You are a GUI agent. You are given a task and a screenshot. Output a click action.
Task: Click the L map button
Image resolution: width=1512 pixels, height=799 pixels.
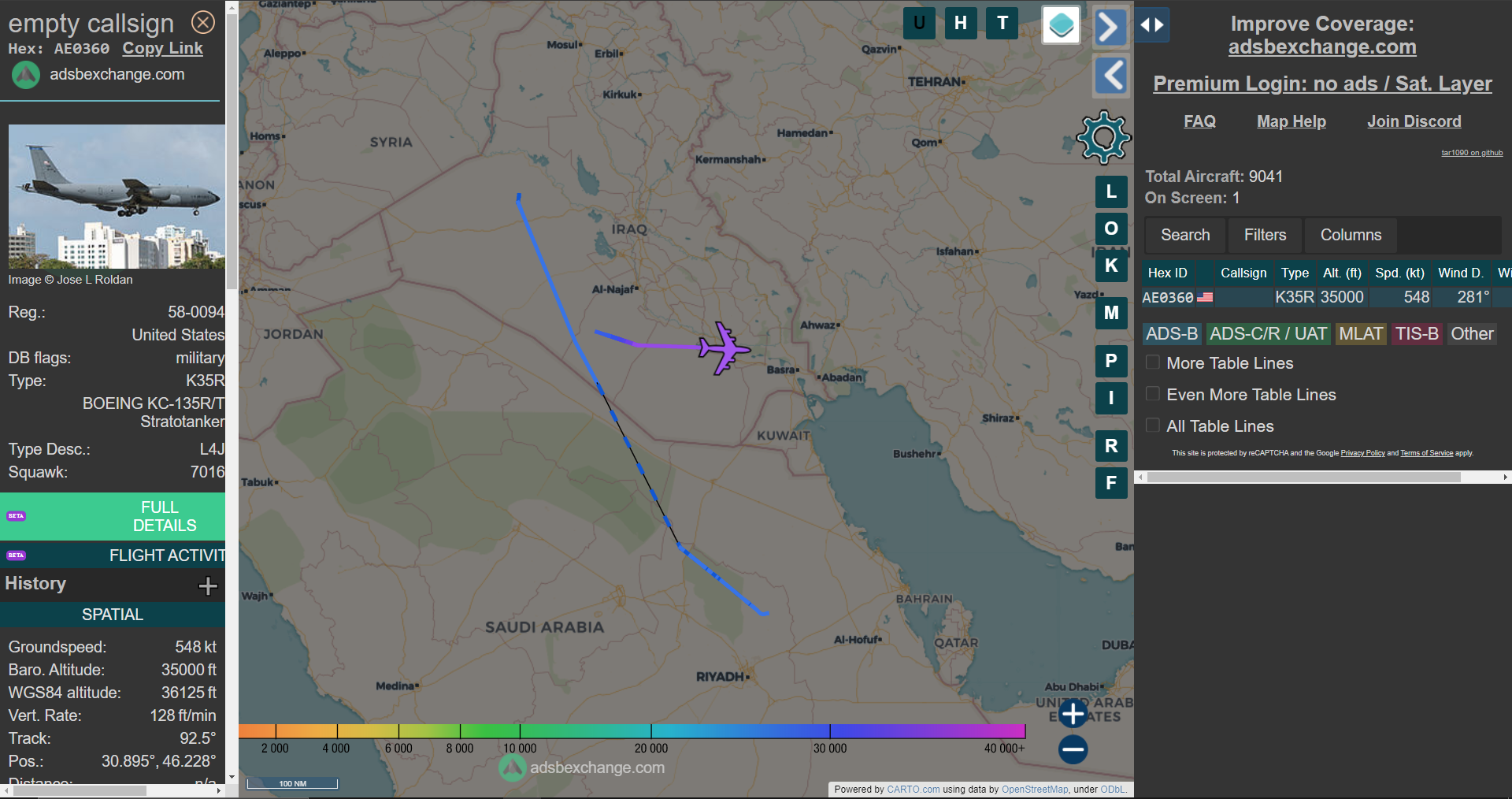pyautogui.click(x=1111, y=191)
